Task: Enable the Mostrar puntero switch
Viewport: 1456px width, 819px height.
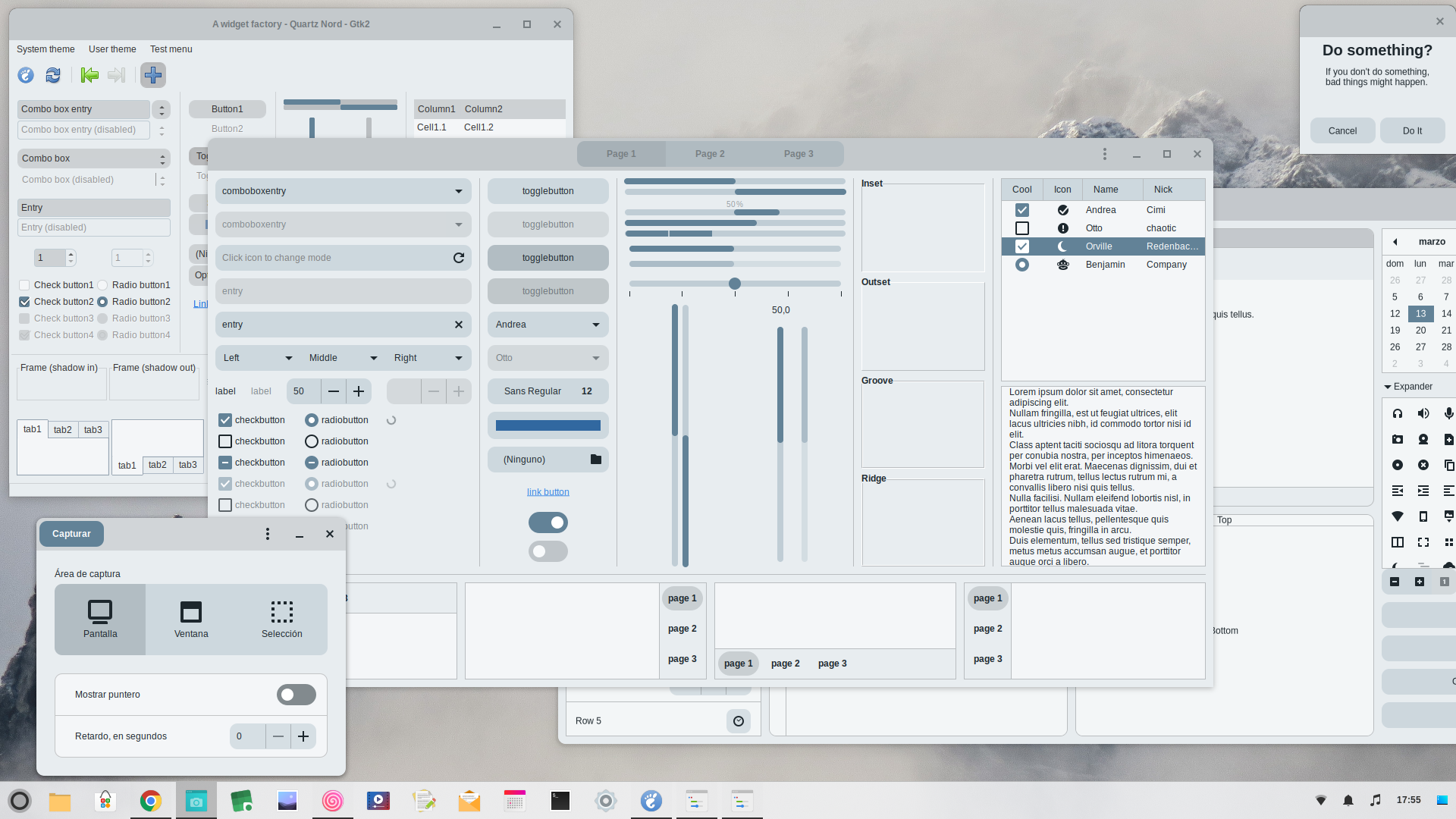Action: (x=297, y=695)
